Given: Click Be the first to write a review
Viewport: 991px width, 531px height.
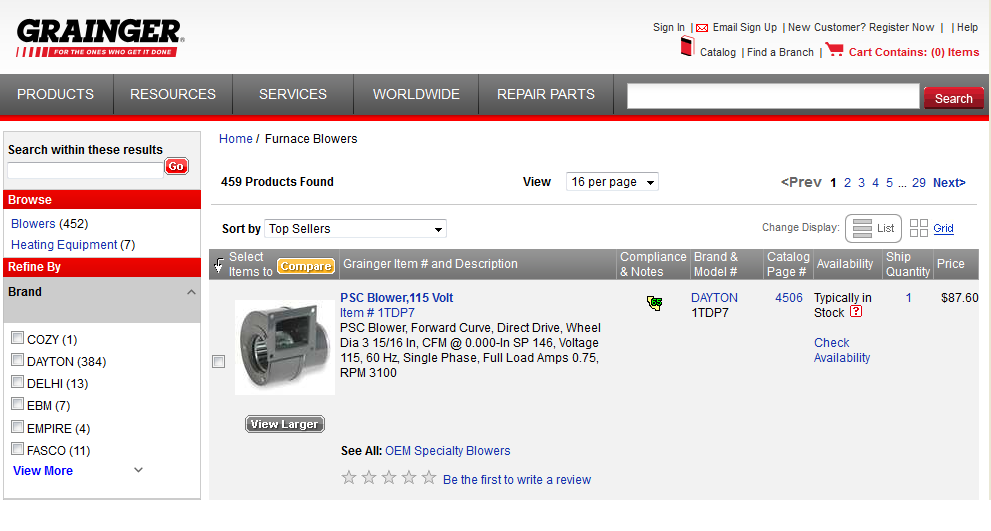Looking at the screenshot, I should pyautogui.click(x=517, y=480).
